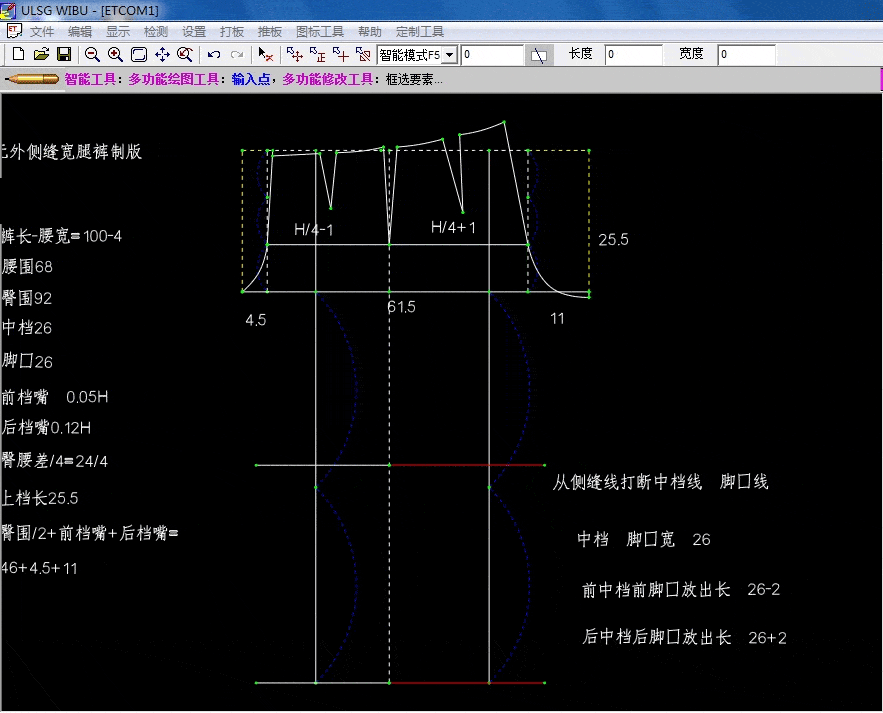Open the 打板 menu

click(232, 31)
